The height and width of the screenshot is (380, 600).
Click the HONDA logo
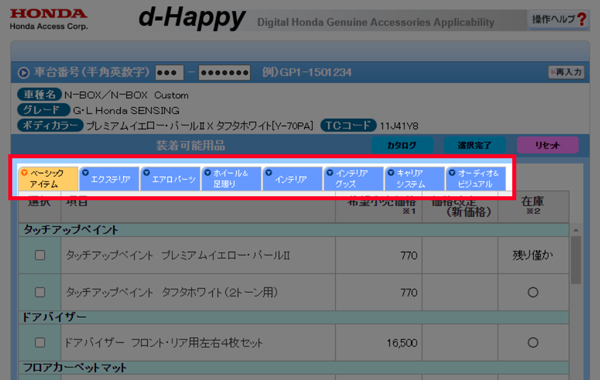click(49, 14)
